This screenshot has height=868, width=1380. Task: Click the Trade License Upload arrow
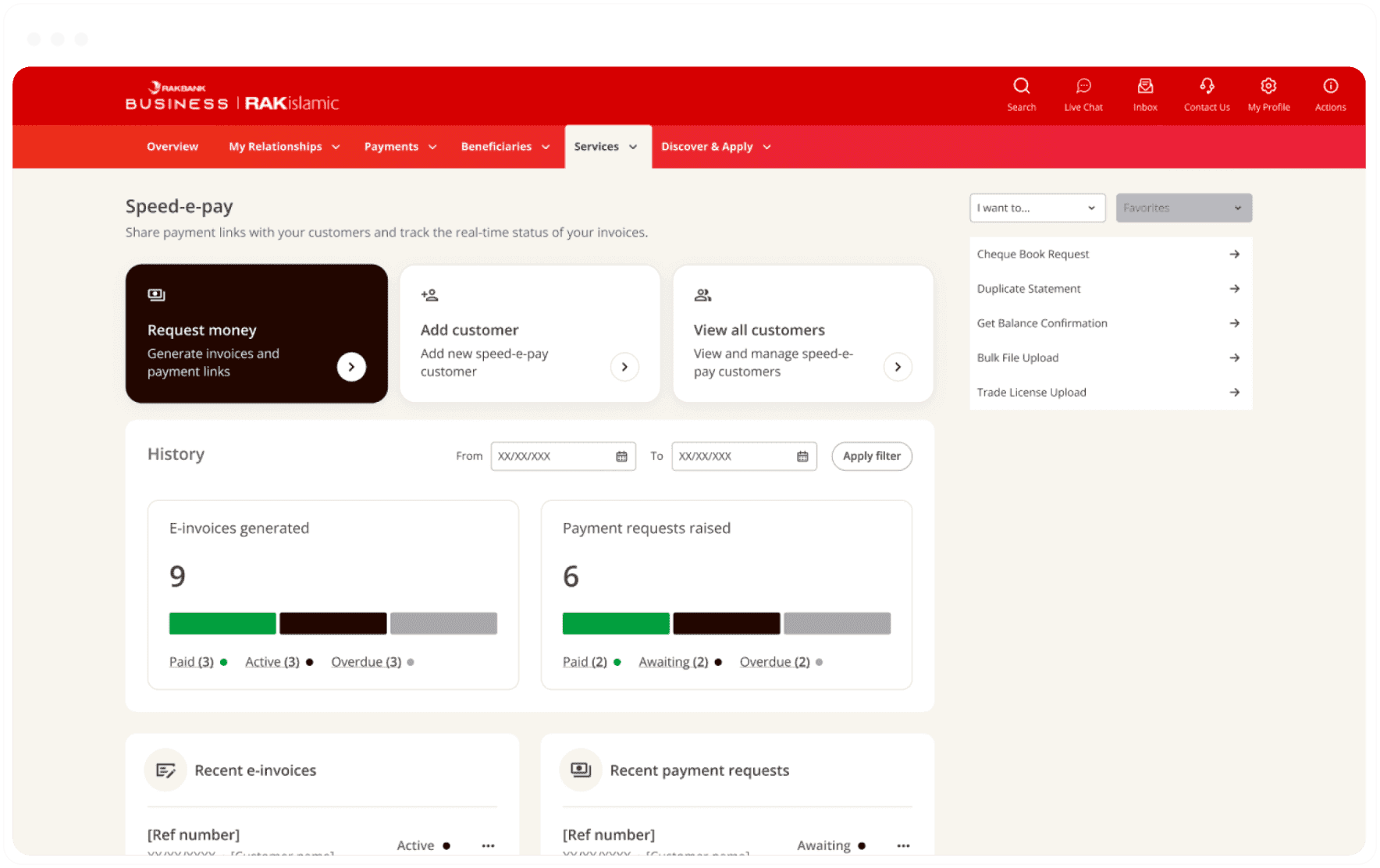coord(1234,393)
